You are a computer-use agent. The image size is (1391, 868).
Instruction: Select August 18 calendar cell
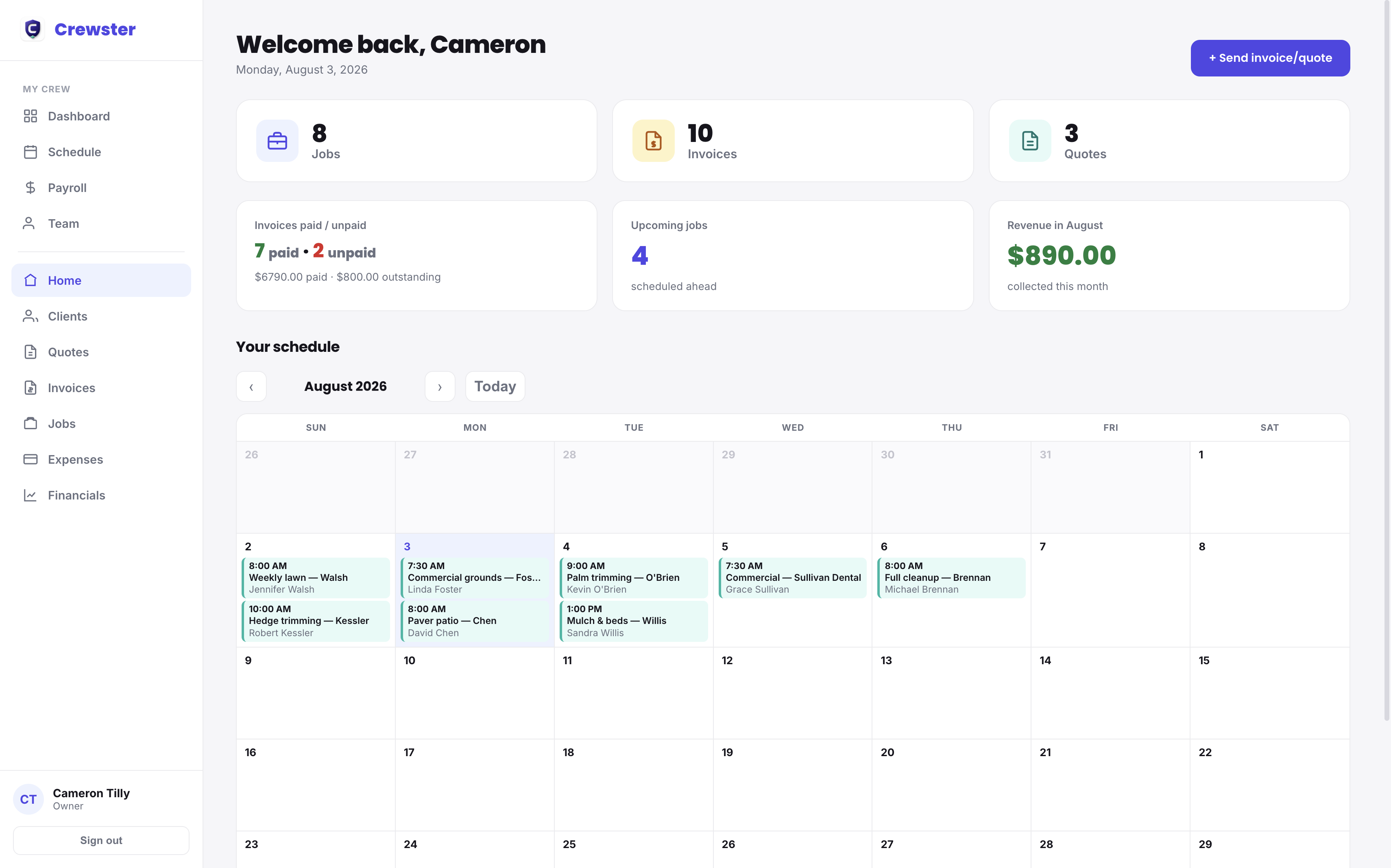pos(634,785)
